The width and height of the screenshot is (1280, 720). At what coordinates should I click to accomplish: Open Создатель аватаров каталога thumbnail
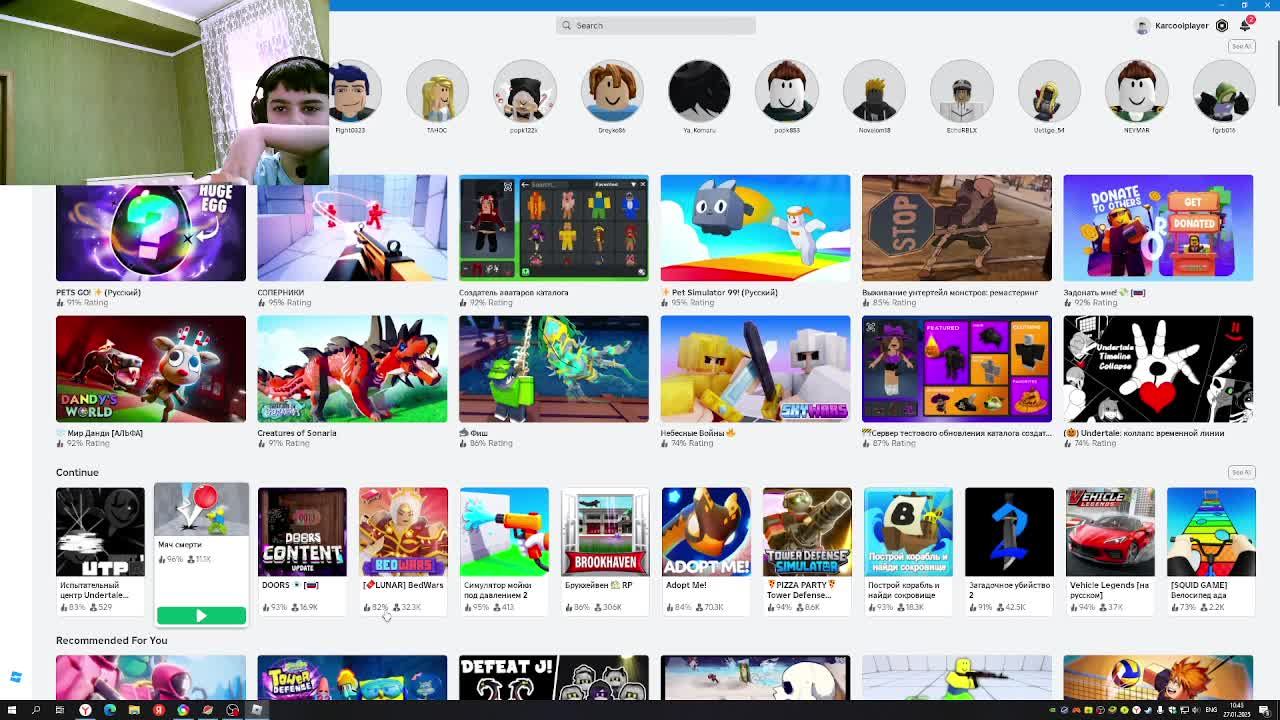click(554, 228)
